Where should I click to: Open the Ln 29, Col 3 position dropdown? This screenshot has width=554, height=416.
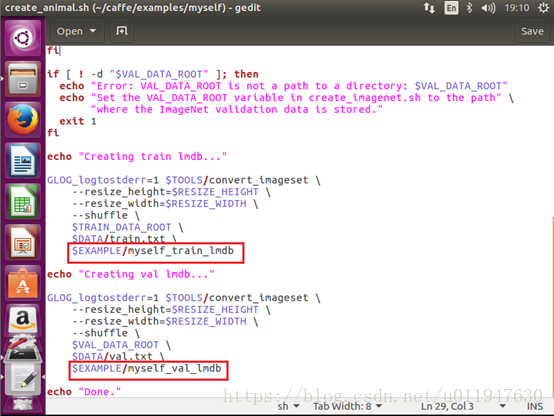(463, 406)
